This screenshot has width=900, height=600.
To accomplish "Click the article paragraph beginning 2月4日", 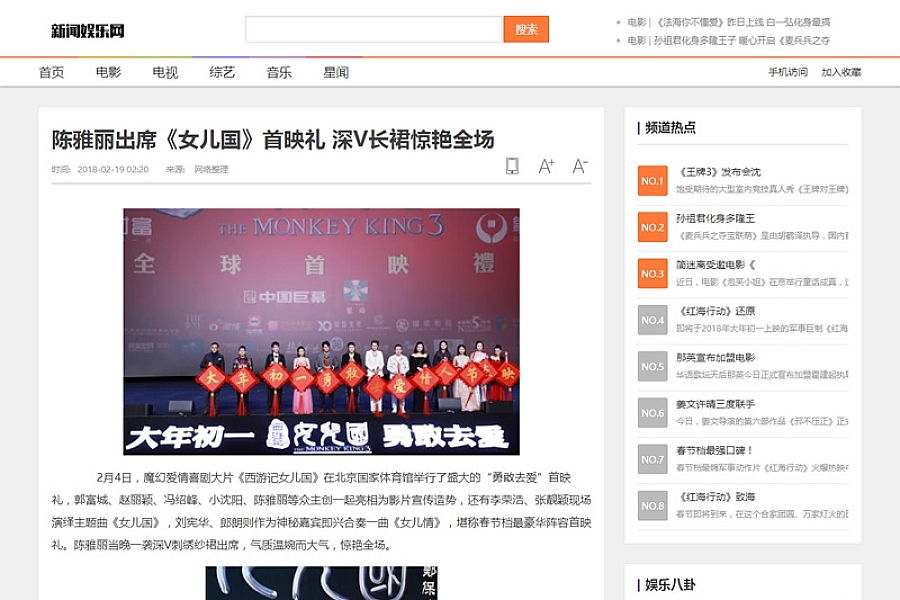I will point(321,511).
